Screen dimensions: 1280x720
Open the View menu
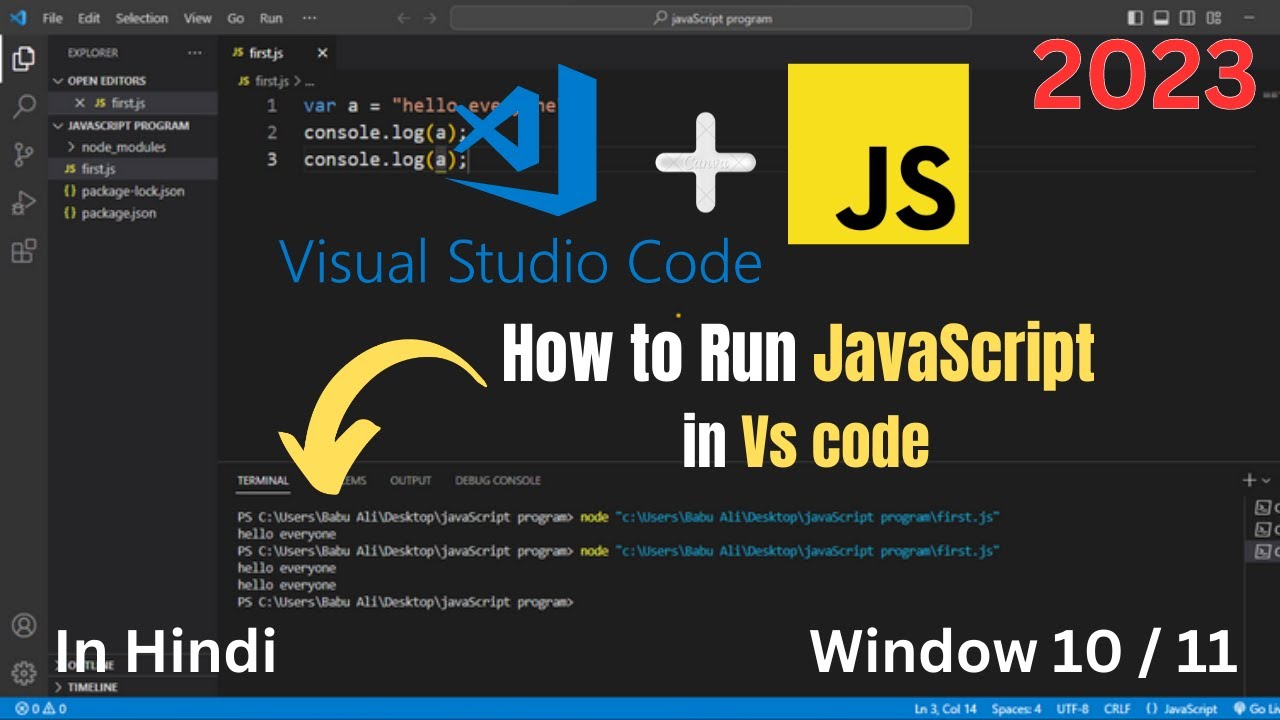[198, 18]
